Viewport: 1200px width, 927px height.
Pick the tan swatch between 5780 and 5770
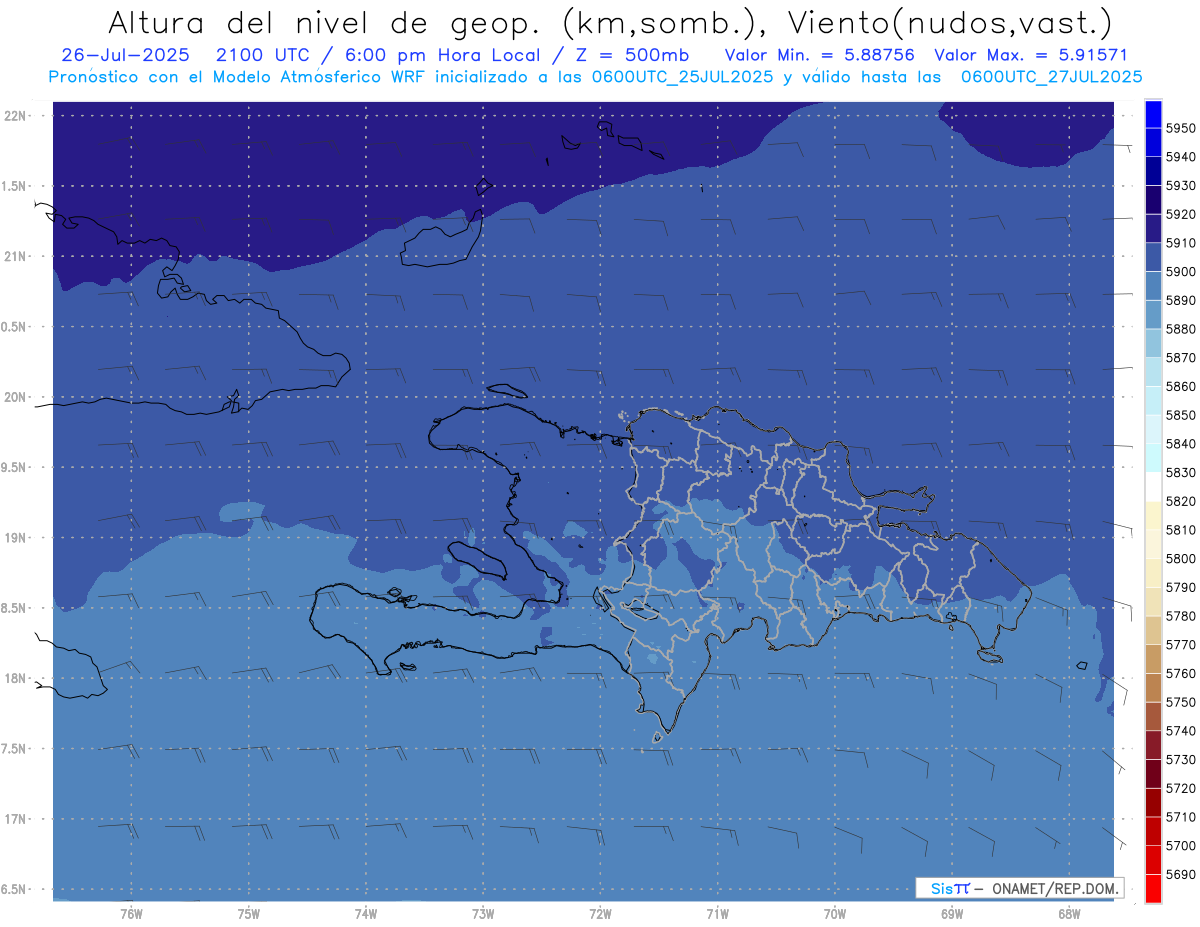pos(1153,630)
